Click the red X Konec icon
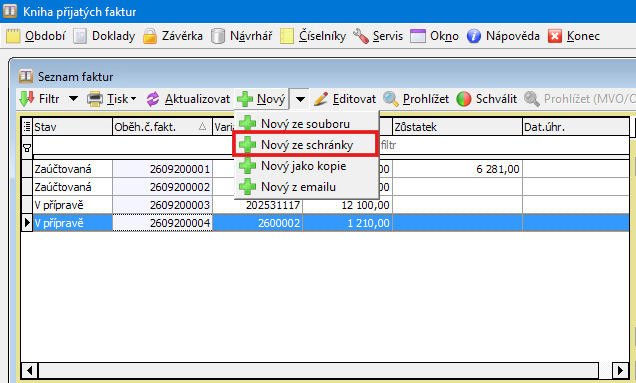 click(555, 36)
